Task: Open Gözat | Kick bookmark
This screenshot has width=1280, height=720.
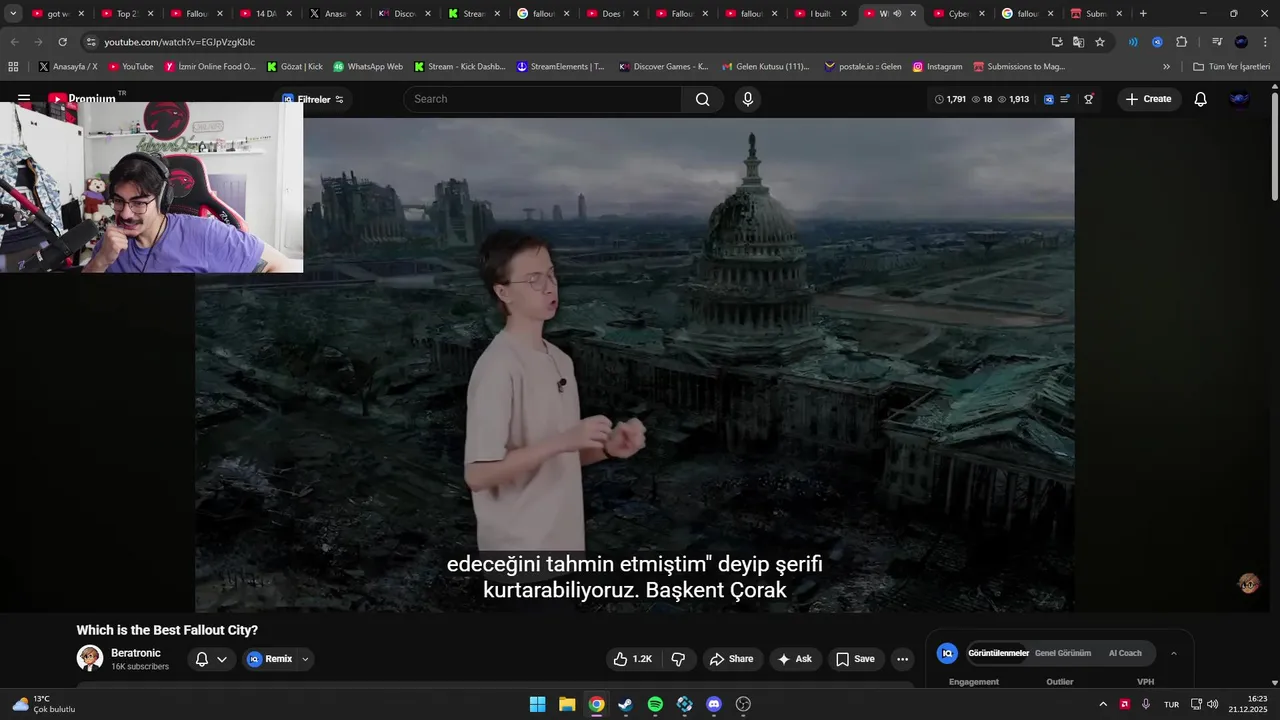Action: 294,66
